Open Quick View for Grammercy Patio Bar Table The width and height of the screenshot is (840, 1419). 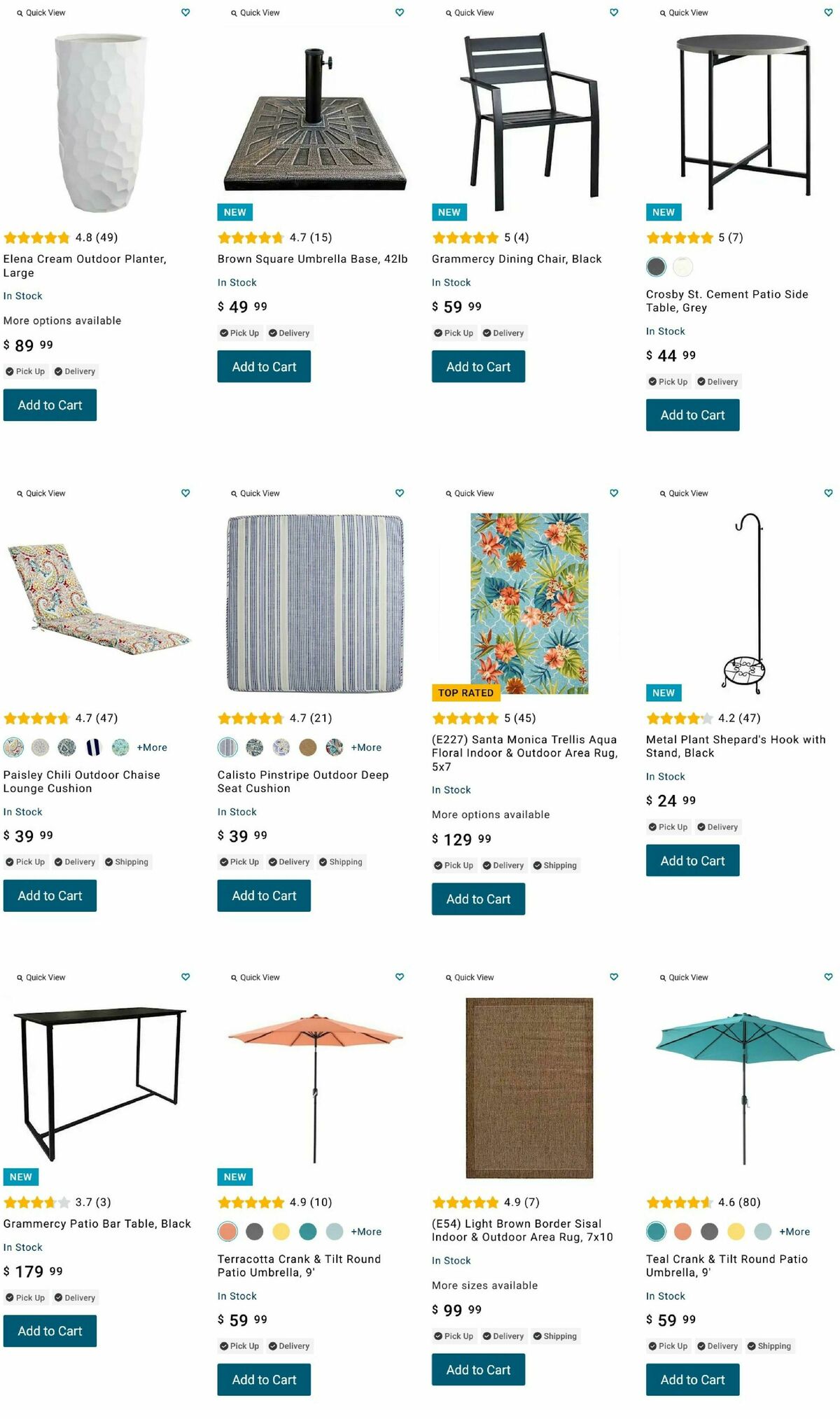tap(41, 977)
